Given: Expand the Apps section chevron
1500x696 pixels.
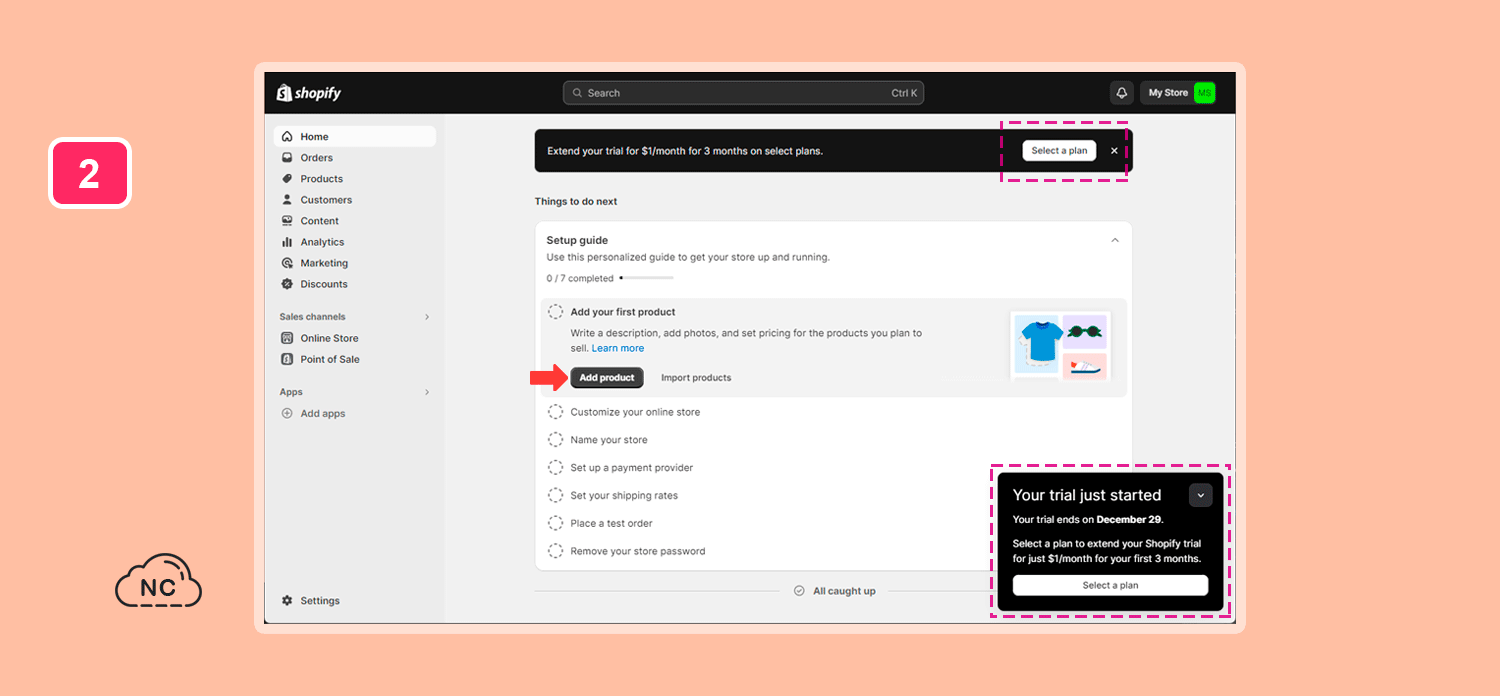Looking at the screenshot, I should click(x=427, y=392).
